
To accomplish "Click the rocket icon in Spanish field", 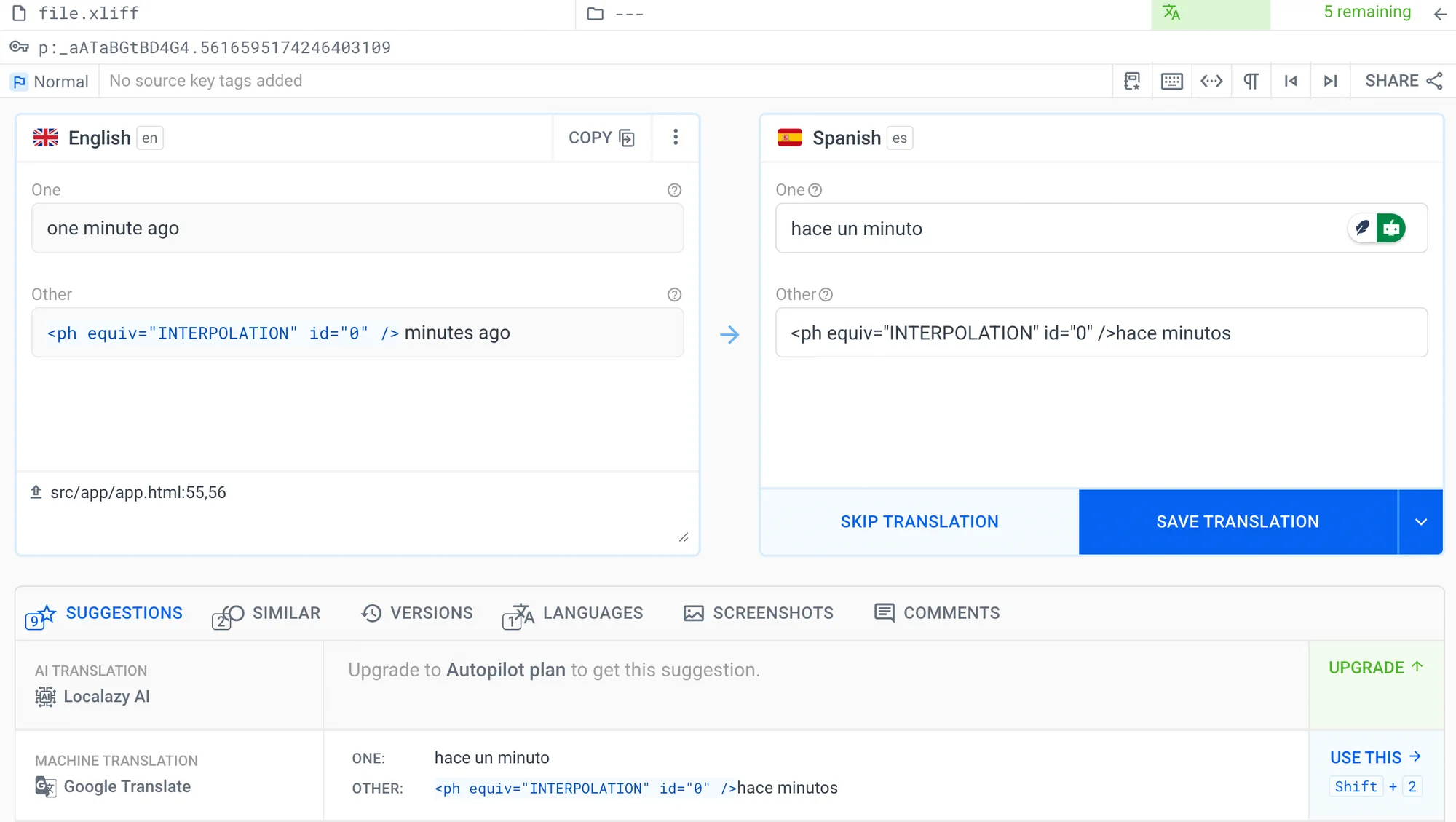I will [x=1362, y=228].
